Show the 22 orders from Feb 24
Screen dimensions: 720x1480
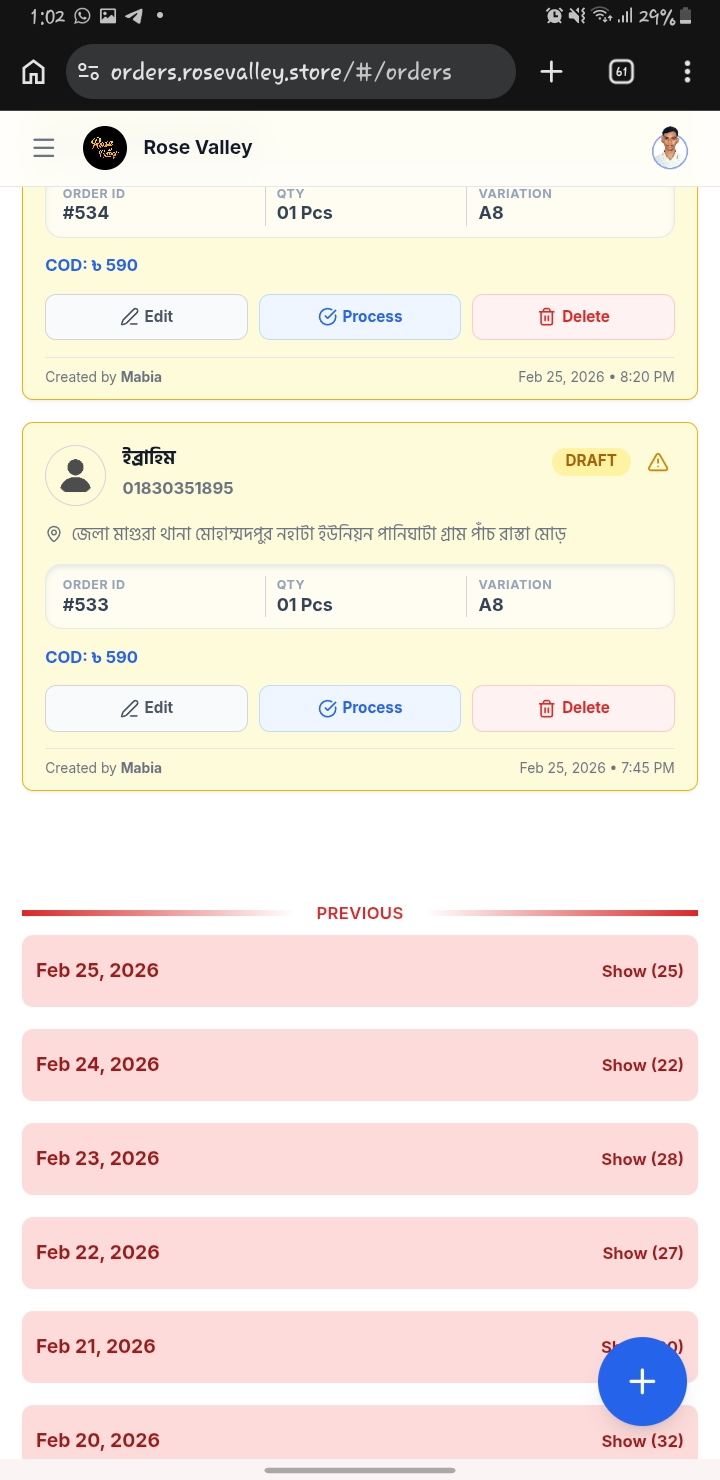click(642, 1065)
